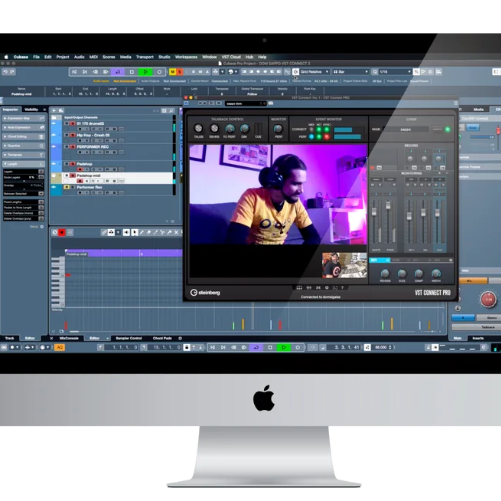
Task: Open the Project menu
Action: point(63,57)
